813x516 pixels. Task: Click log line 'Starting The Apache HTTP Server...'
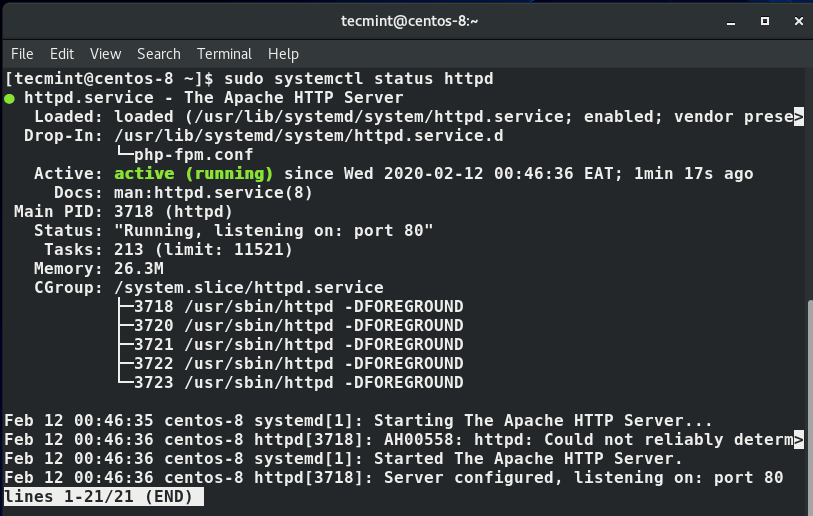[358, 421]
